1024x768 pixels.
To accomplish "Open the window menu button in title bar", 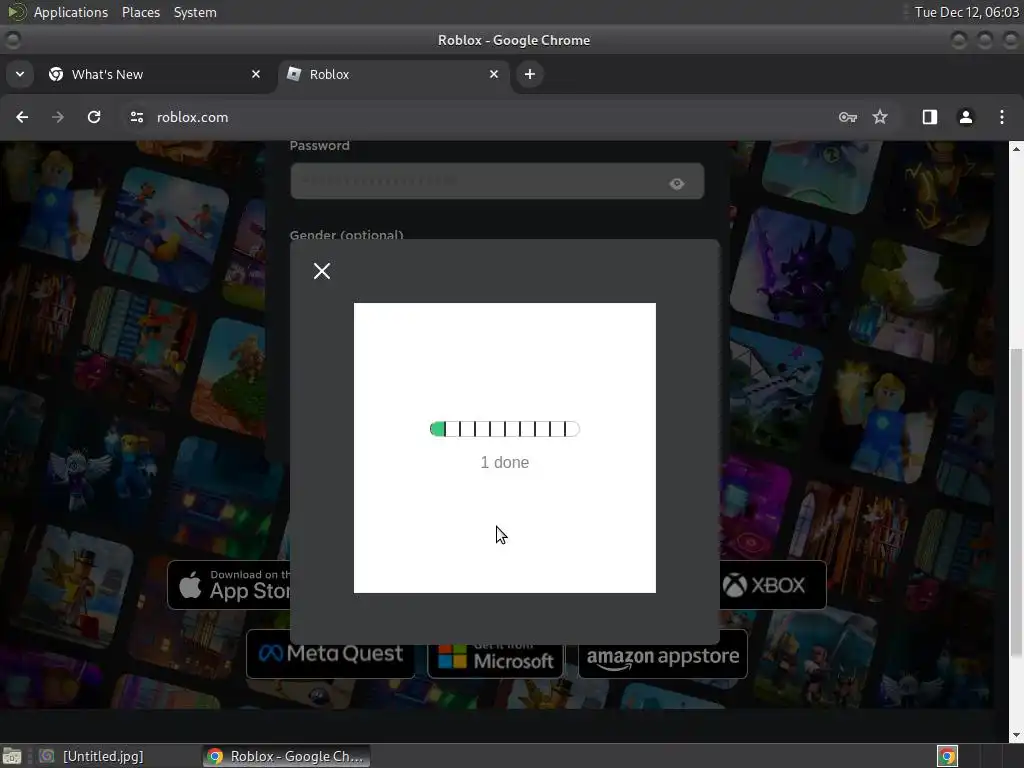I will 12,40.
